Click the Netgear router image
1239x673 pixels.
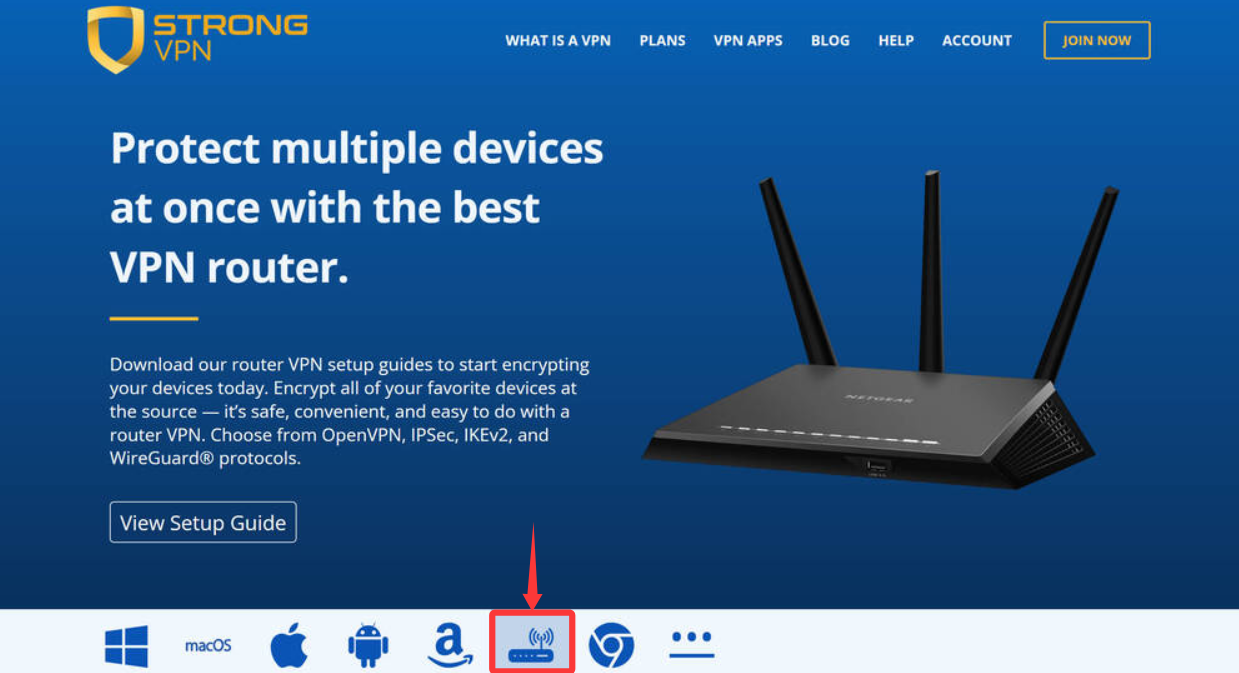(x=880, y=328)
